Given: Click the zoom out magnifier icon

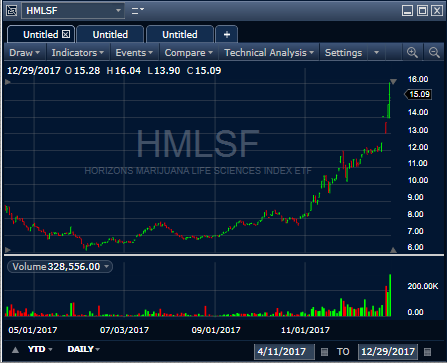Looking at the screenshot, I should (x=434, y=53).
